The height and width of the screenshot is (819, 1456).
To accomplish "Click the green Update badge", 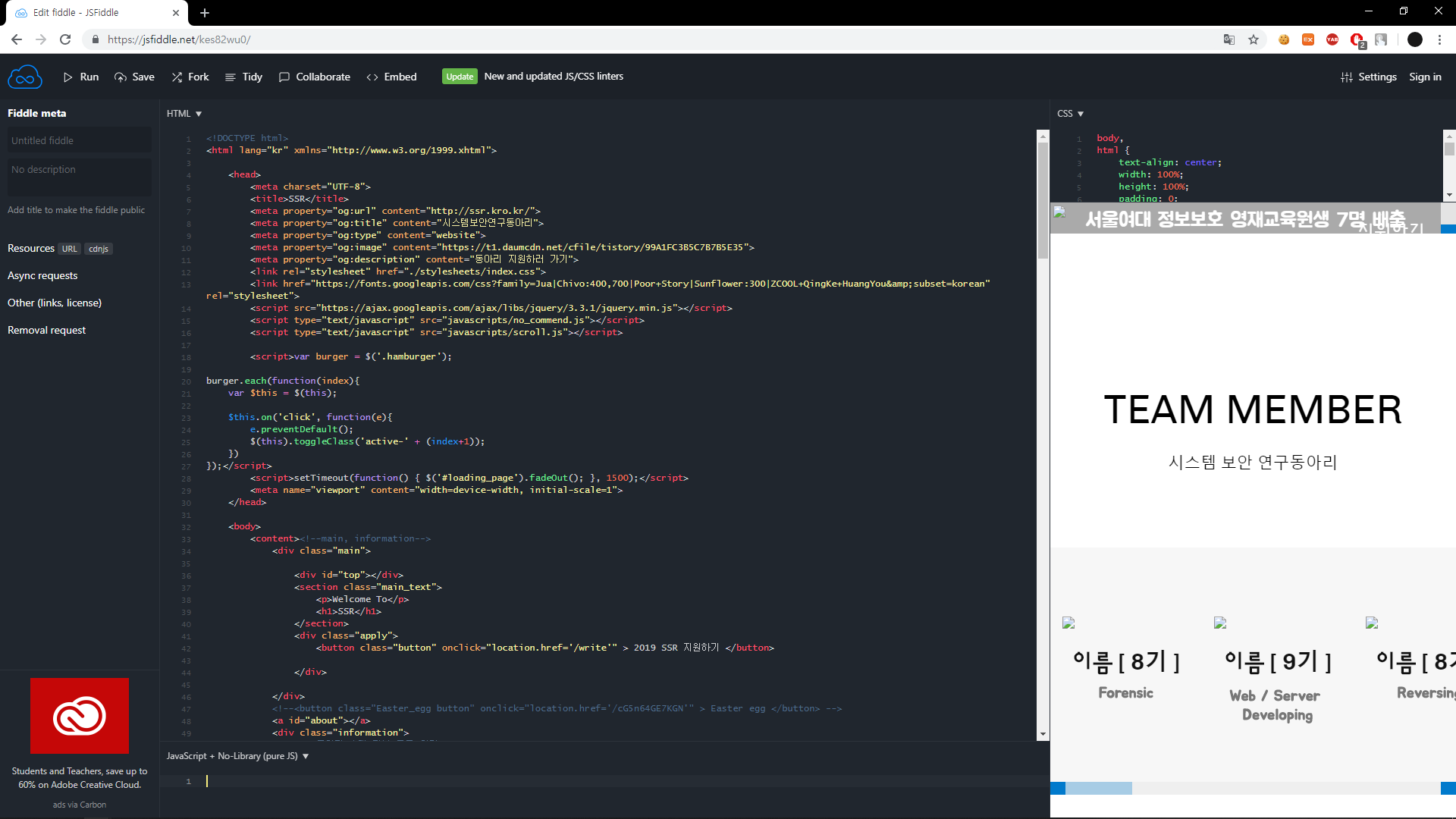I will coord(460,77).
